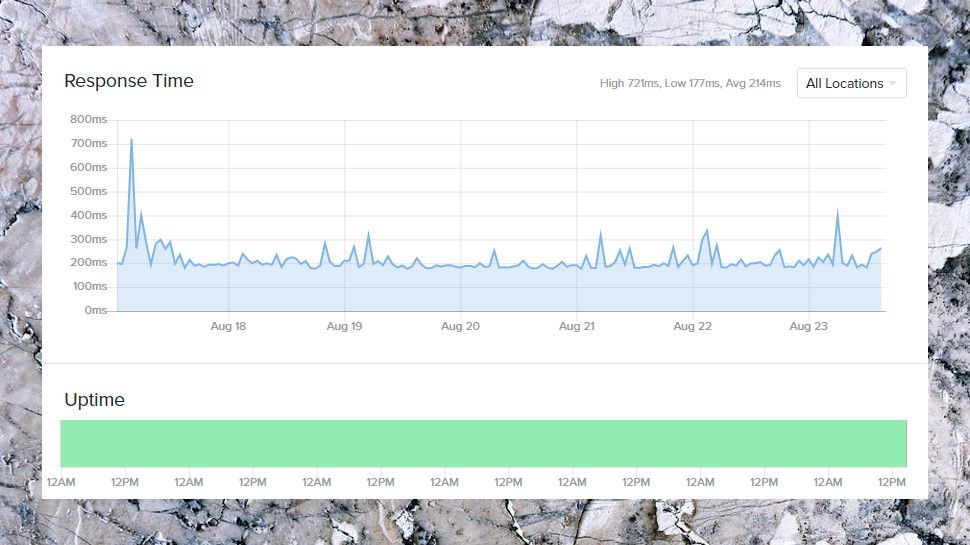Click the High 721ms, Low 177ms summary text

point(659,84)
